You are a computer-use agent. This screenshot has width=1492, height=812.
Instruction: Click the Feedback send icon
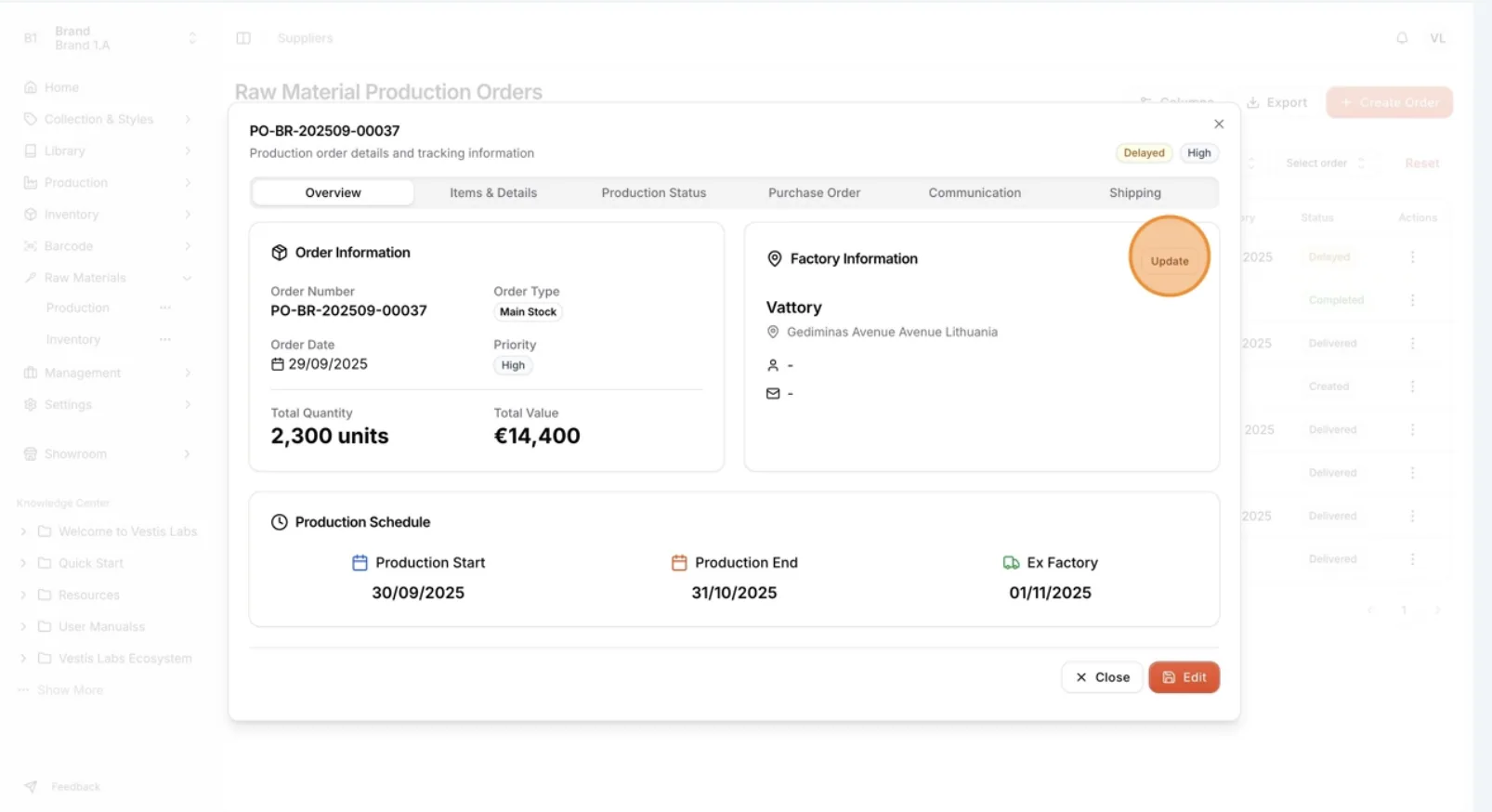[31, 786]
